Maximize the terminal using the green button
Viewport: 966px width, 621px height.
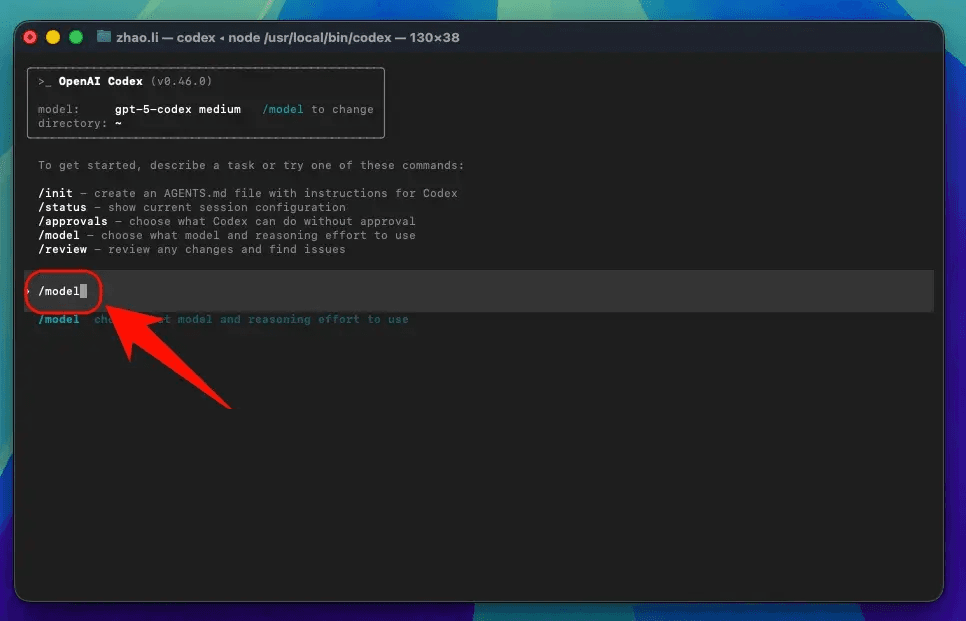pos(76,38)
